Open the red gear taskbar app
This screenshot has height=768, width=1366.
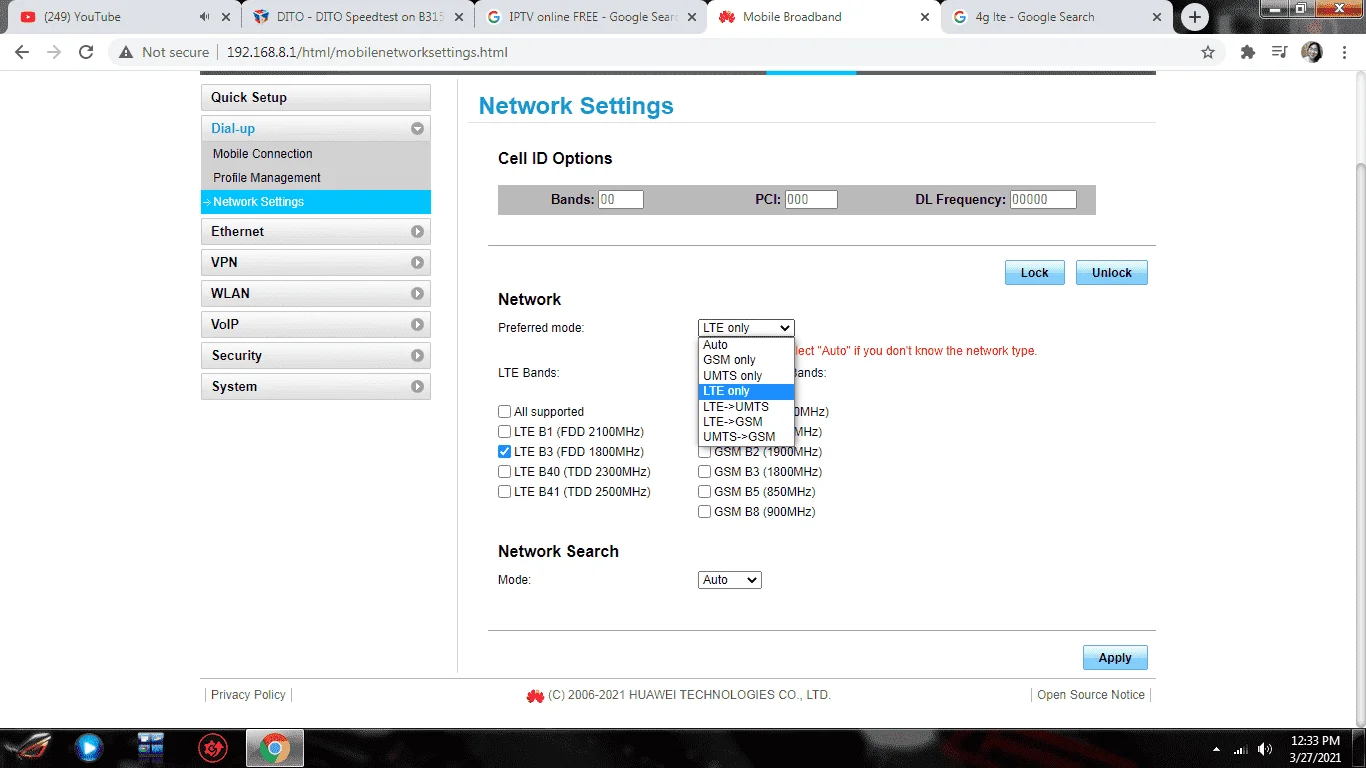tap(213, 747)
